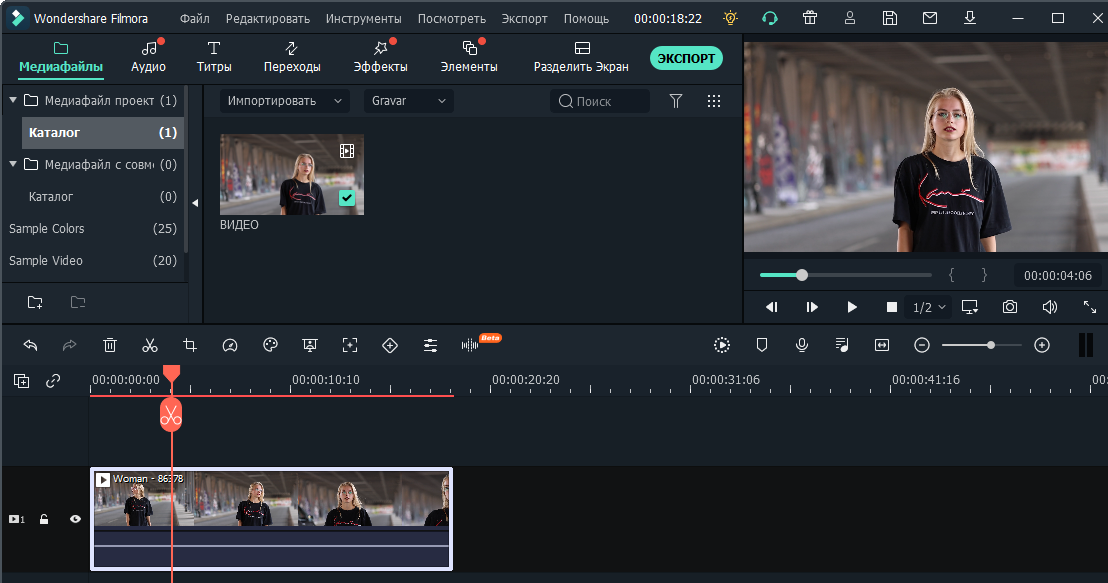Add a new track to timeline
Image resolution: width=1108 pixels, height=583 pixels.
click(x=22, y=381)
